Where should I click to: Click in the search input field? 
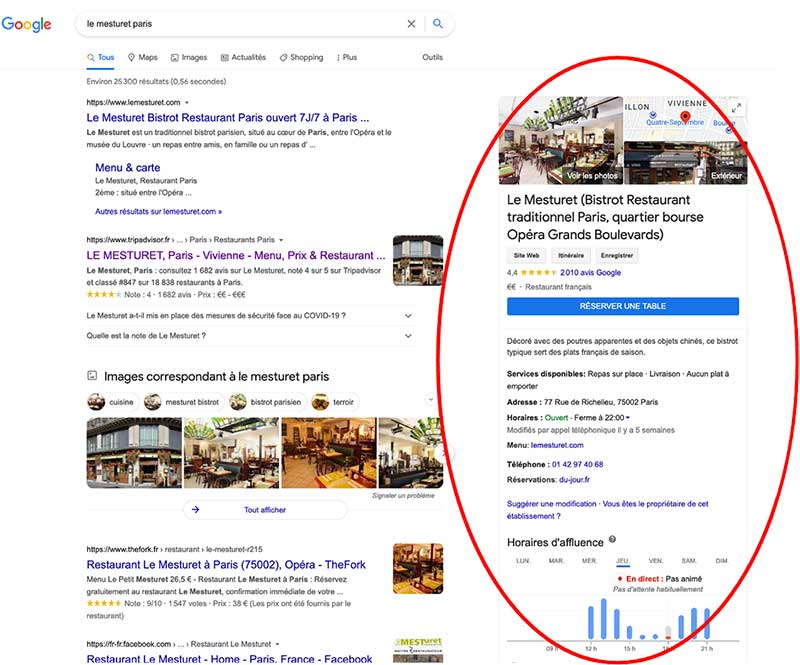(x=240, y=24)
